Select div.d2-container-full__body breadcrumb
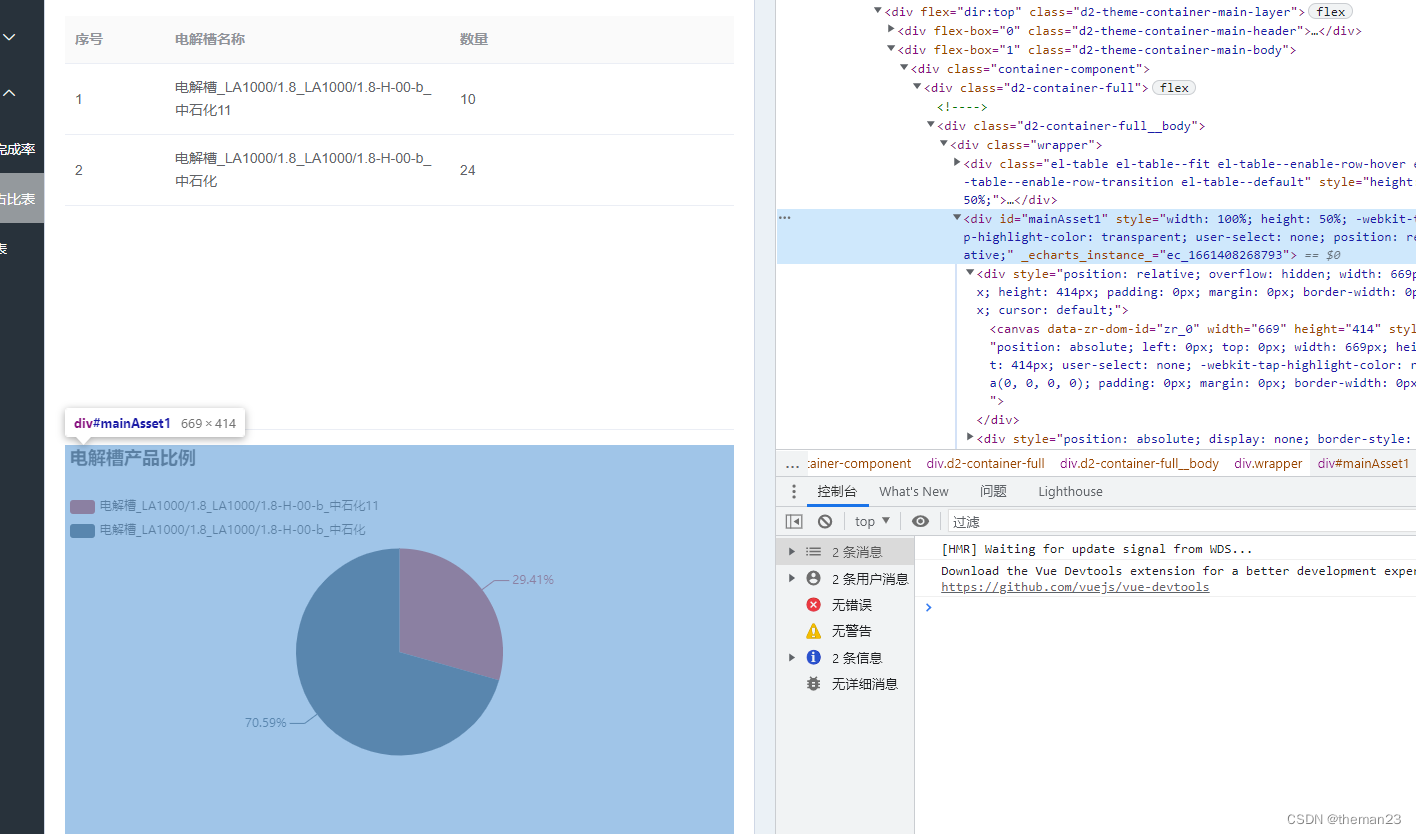 coord(1139,464)
